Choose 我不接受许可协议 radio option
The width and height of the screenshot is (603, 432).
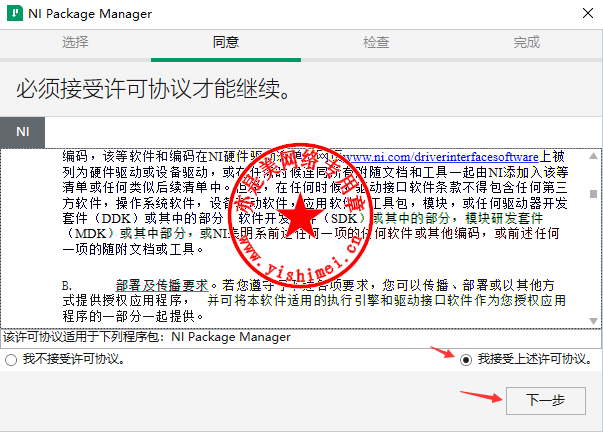coord(11,360)
